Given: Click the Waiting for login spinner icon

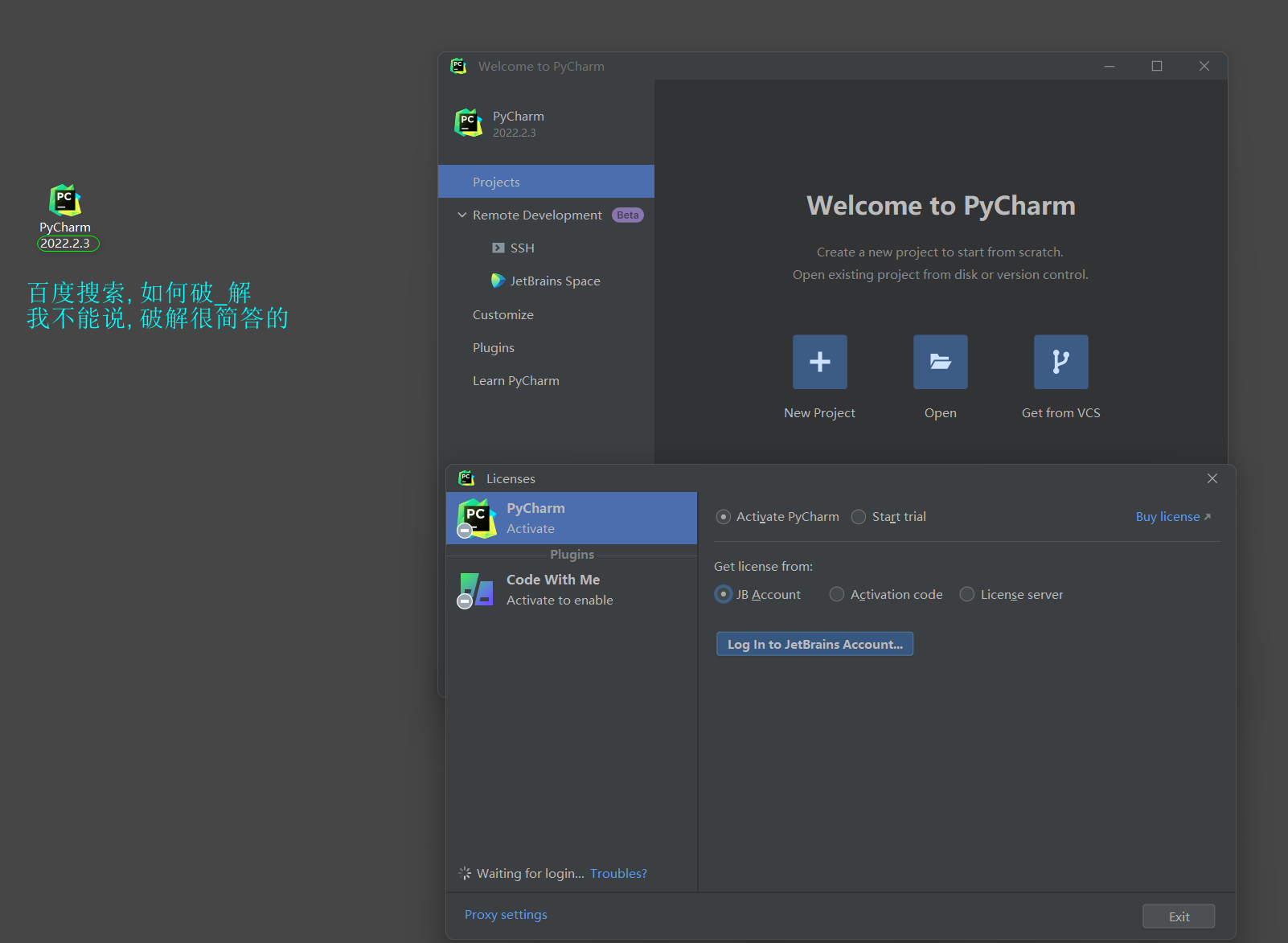Looking at the screenshot, I should (465, 873).
